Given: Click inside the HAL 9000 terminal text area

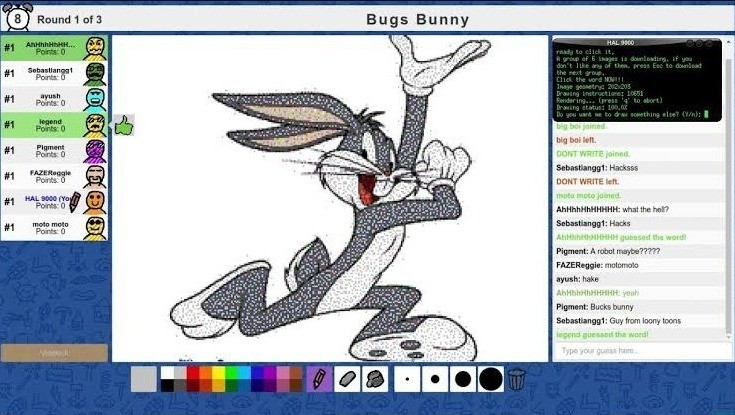Looking at the screenshot, I should point(637,83).
